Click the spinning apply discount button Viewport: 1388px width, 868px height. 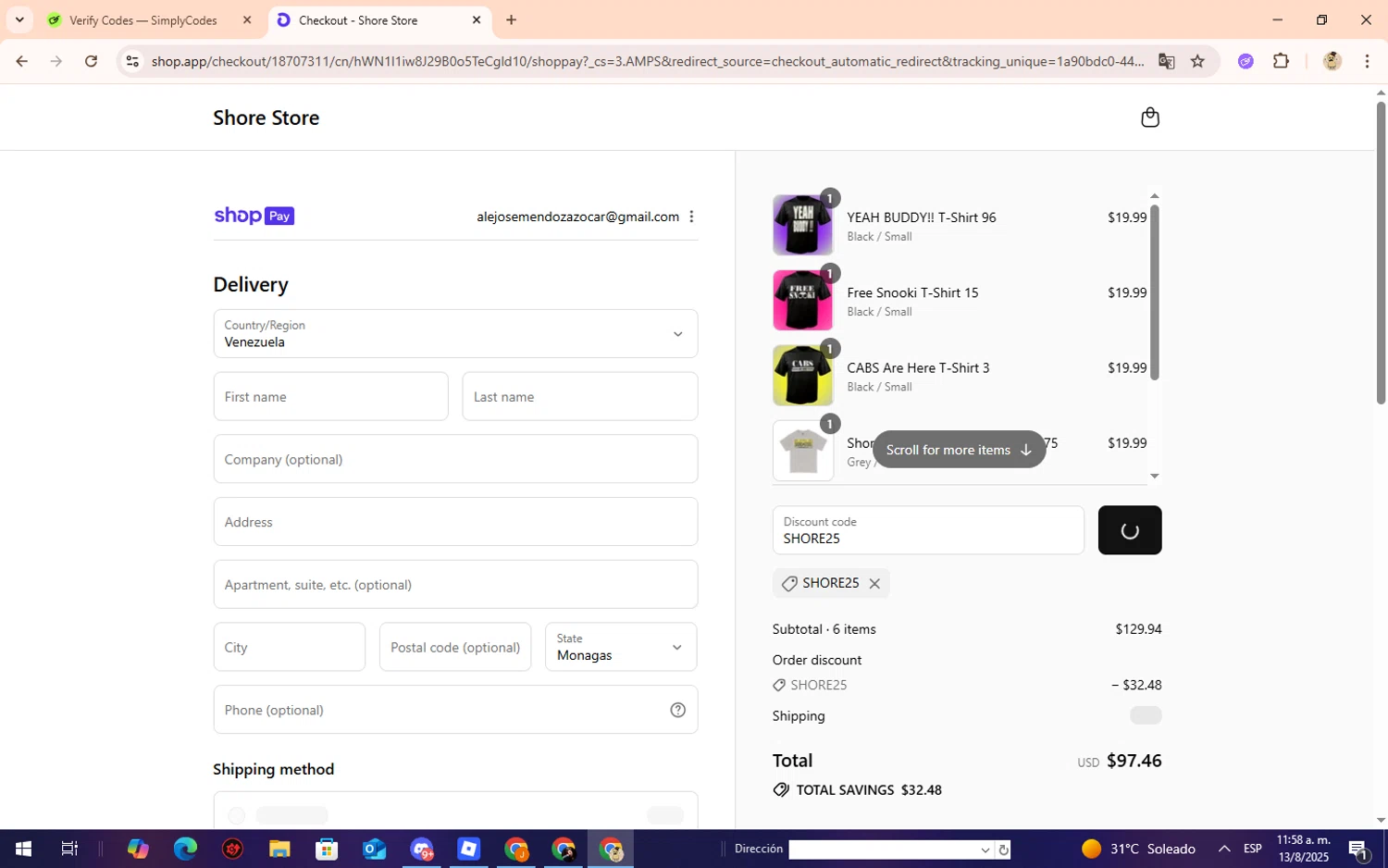tap(1130, 530)
